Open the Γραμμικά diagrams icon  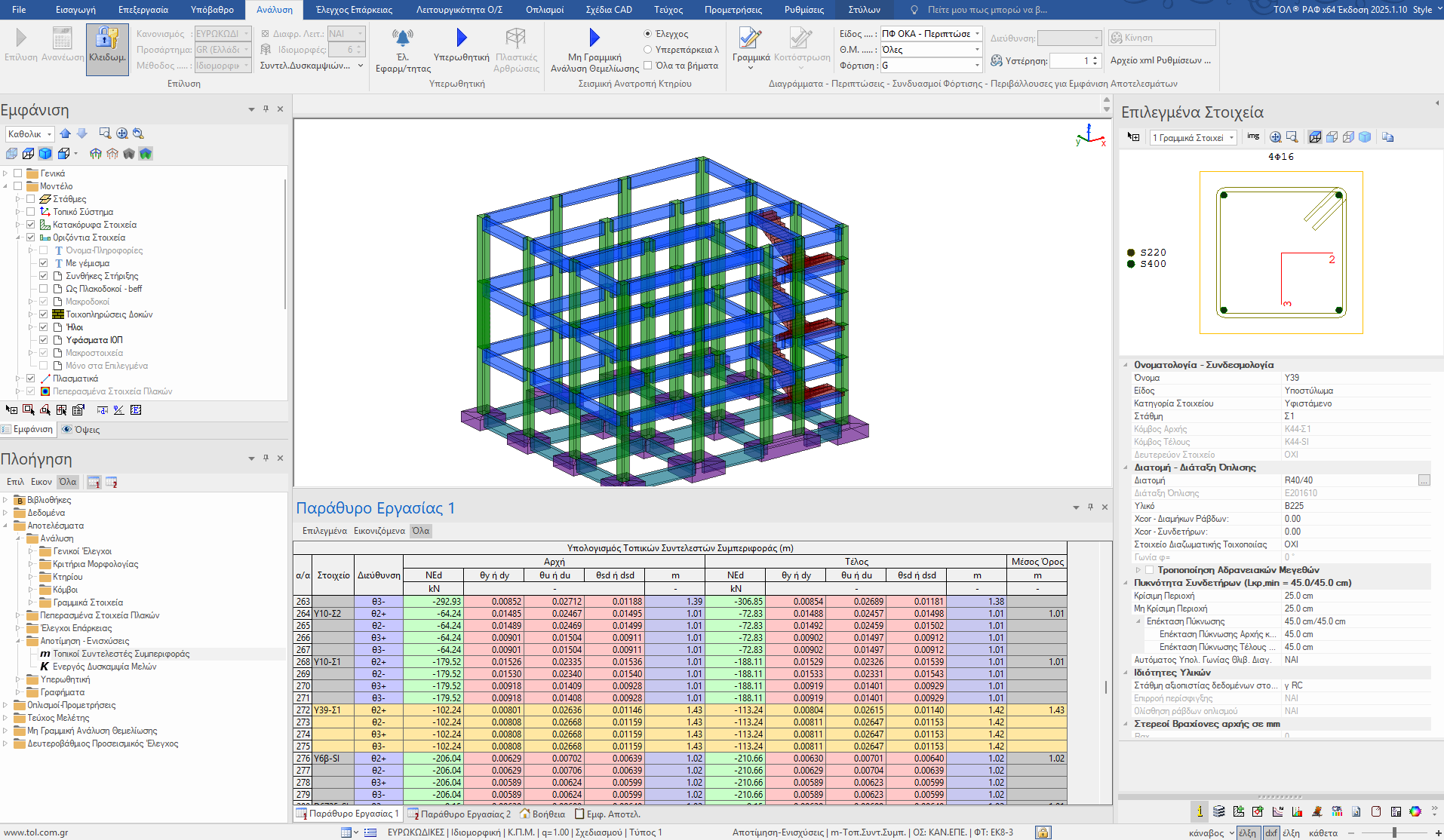(750, 39)
